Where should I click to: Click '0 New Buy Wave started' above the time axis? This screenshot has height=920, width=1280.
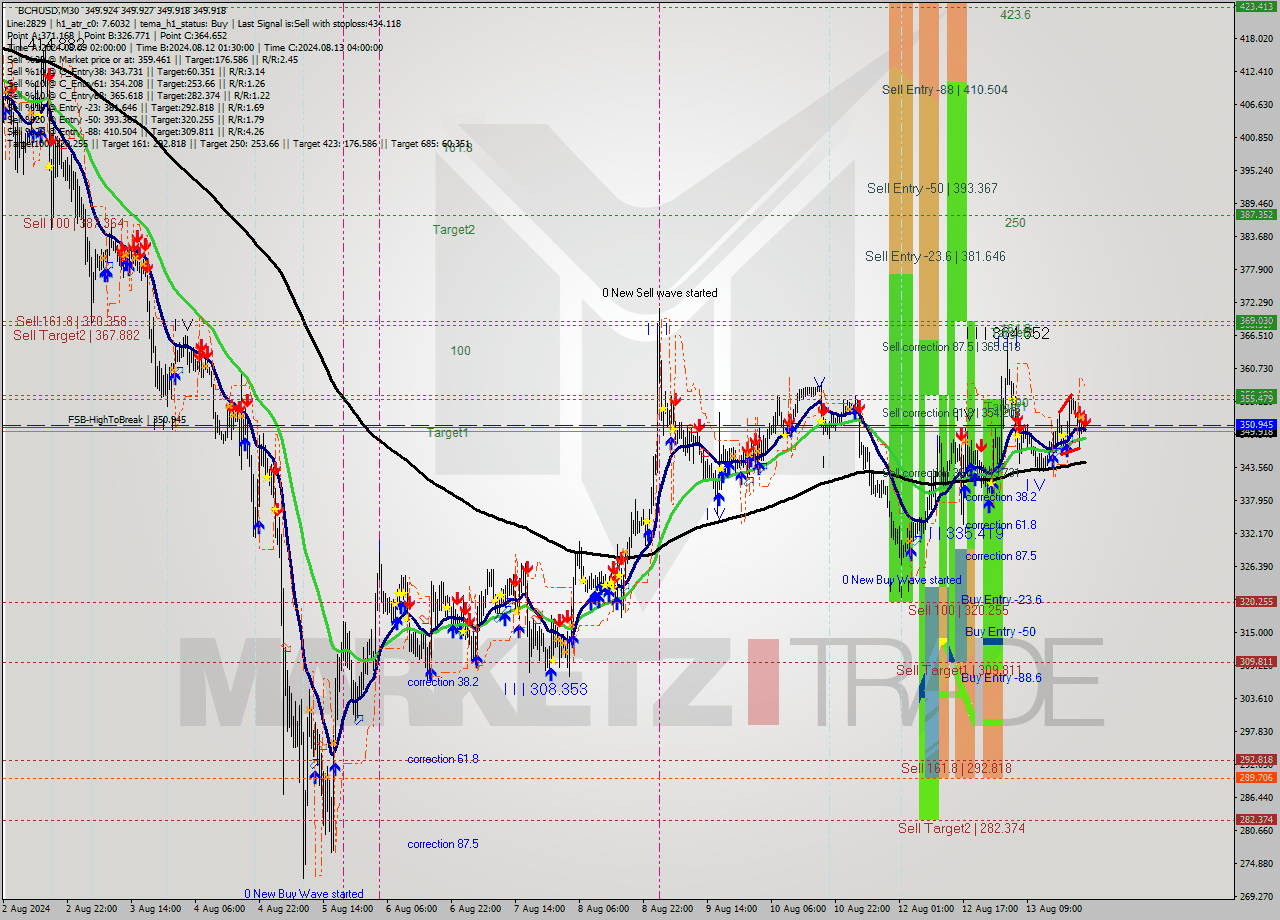coord(304,894)
